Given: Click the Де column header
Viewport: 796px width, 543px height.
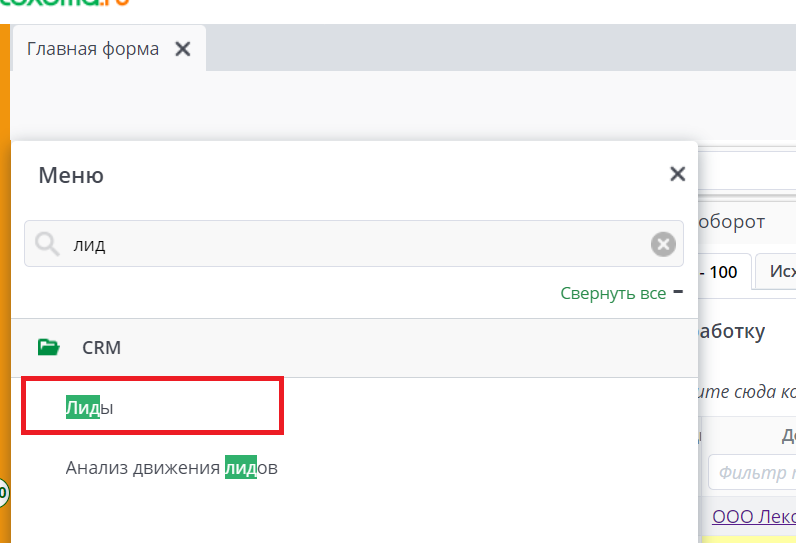Looking at the screenshot, I should pos(788,435).
